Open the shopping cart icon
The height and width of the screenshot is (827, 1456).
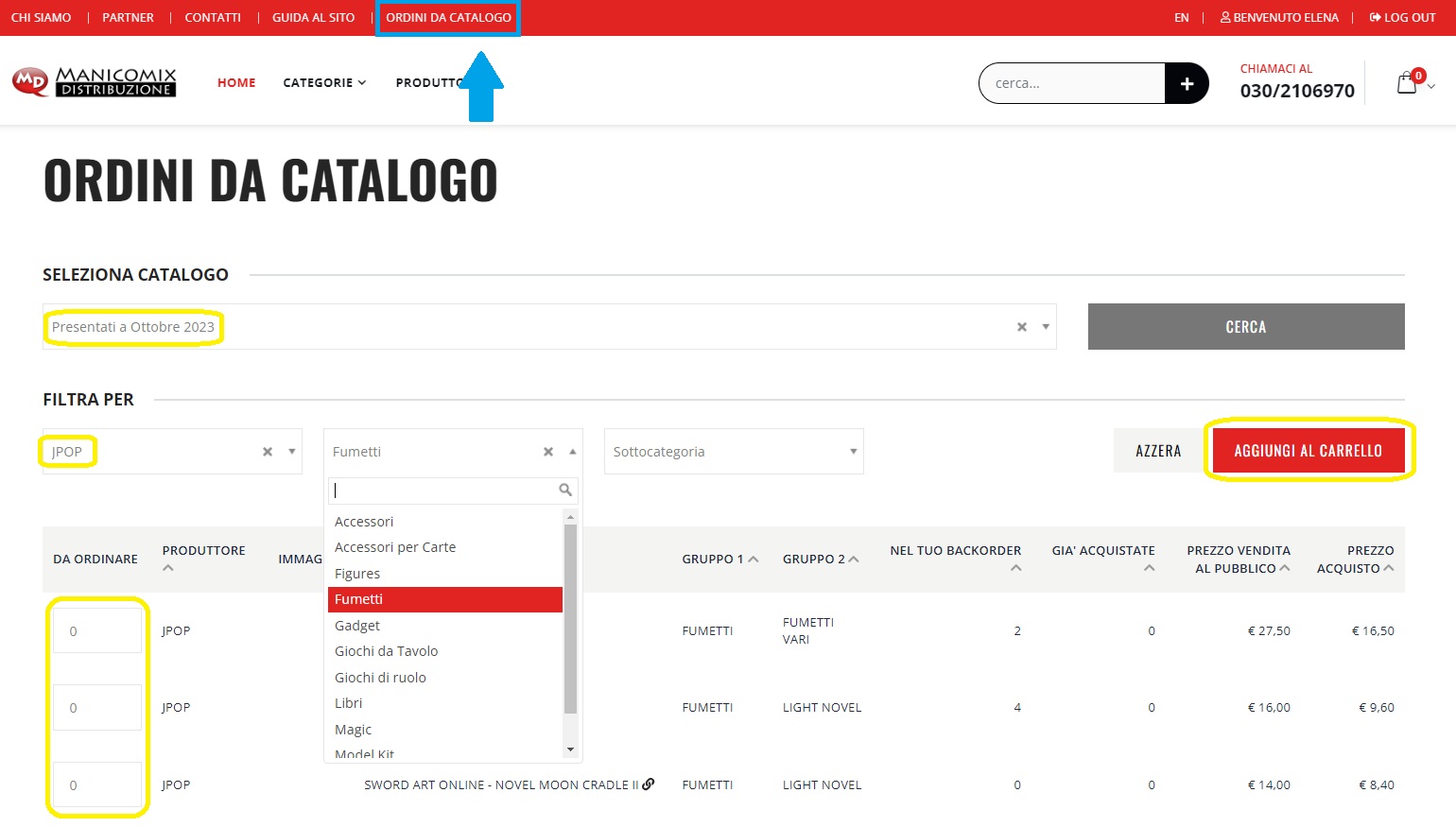click(1407, 83)
